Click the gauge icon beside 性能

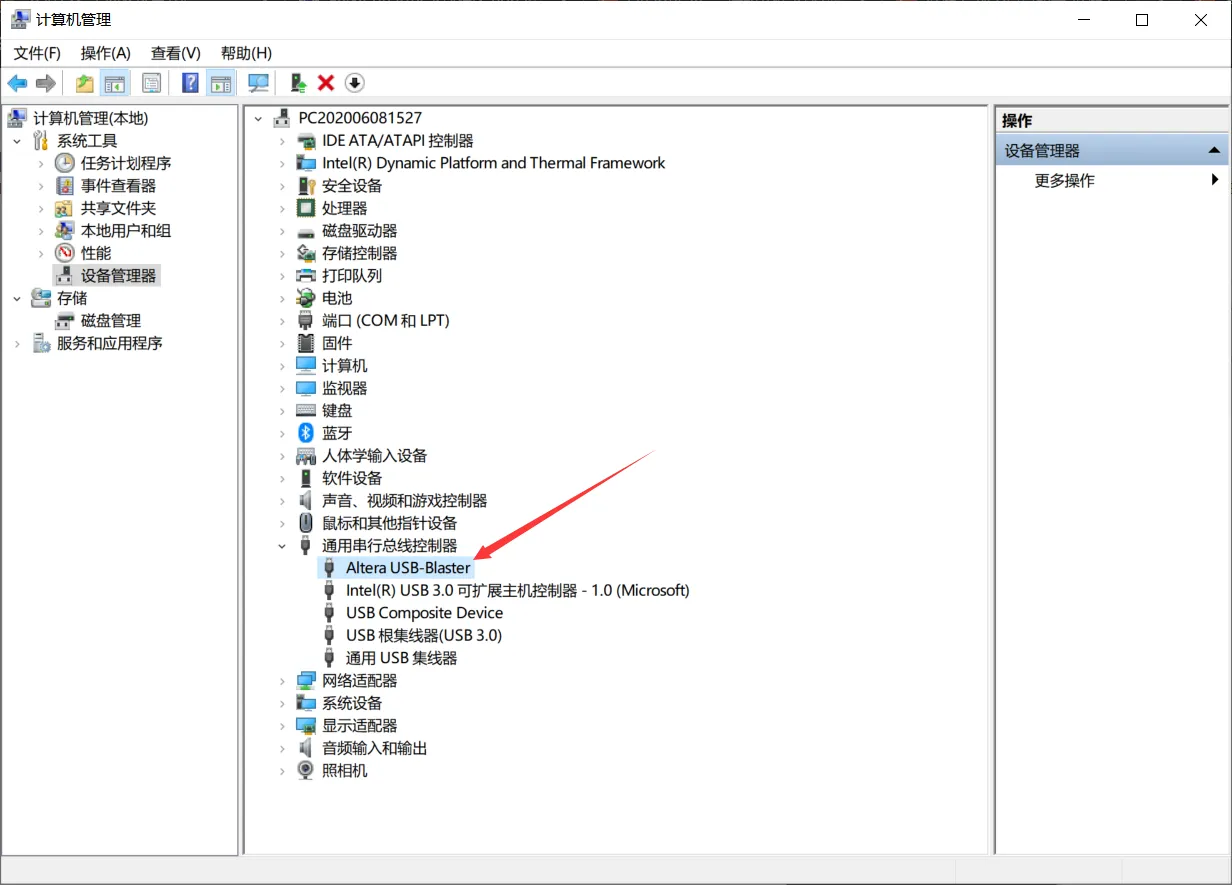tap(65, 253)
